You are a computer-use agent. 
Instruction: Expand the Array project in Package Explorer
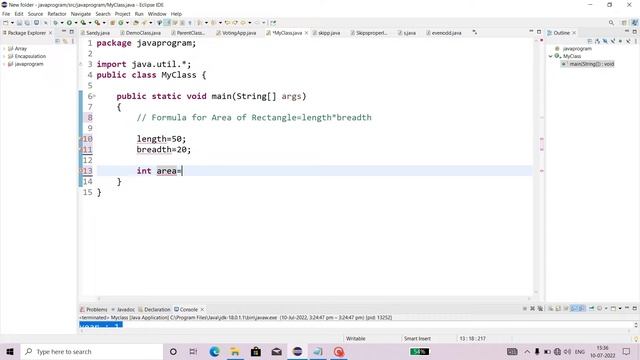[x=4, y=49]
